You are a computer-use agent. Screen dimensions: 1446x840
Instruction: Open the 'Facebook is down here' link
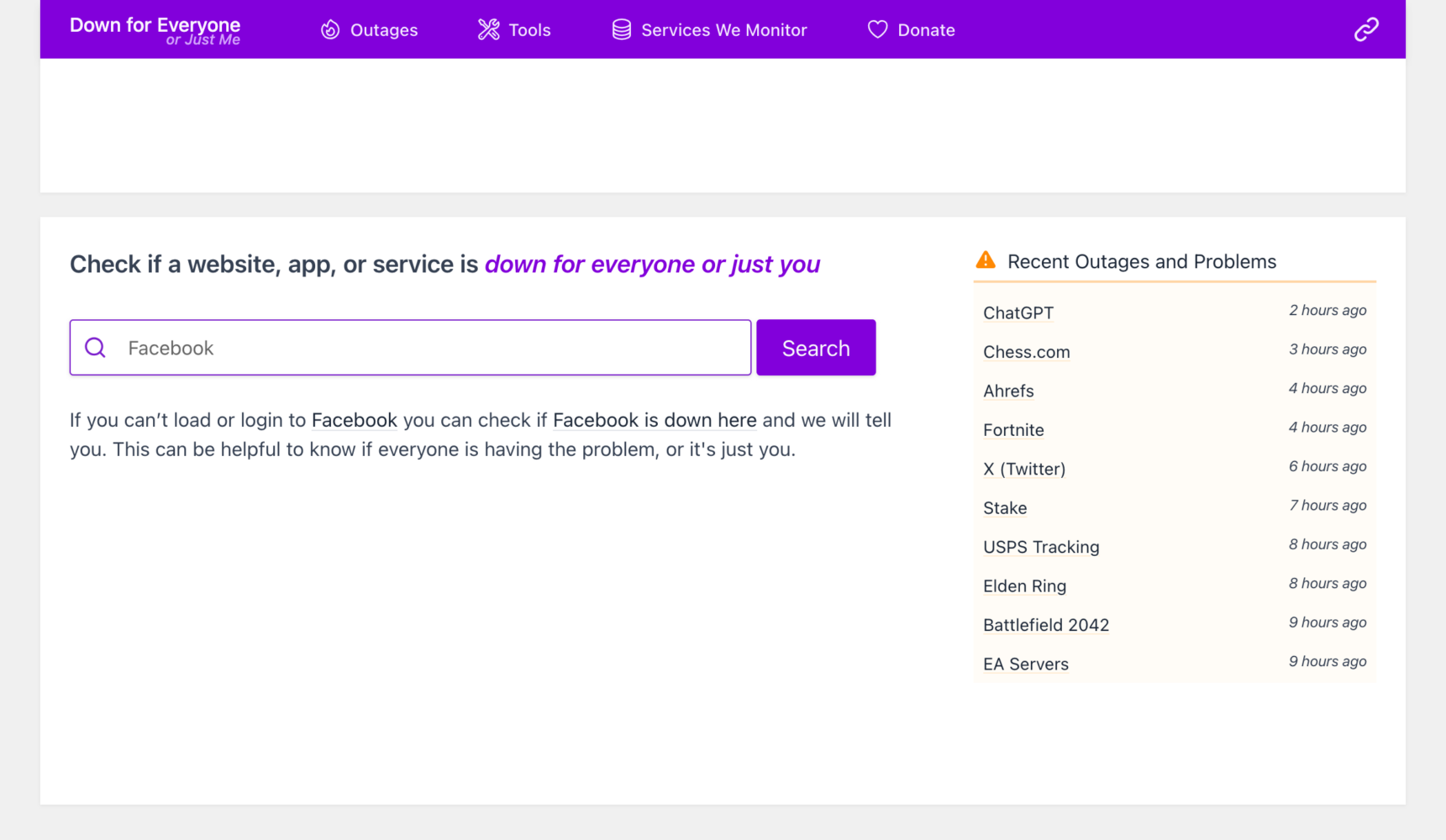click(654, 420)
